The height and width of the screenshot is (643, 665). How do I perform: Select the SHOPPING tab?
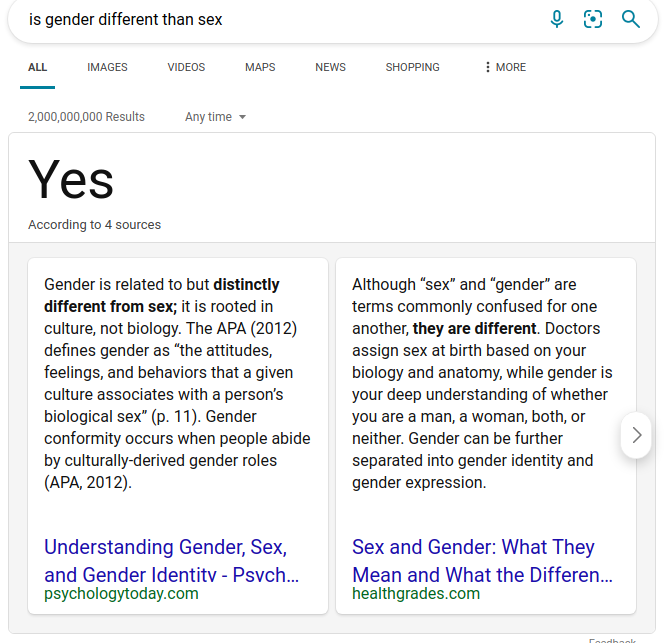tap(412, 67)
